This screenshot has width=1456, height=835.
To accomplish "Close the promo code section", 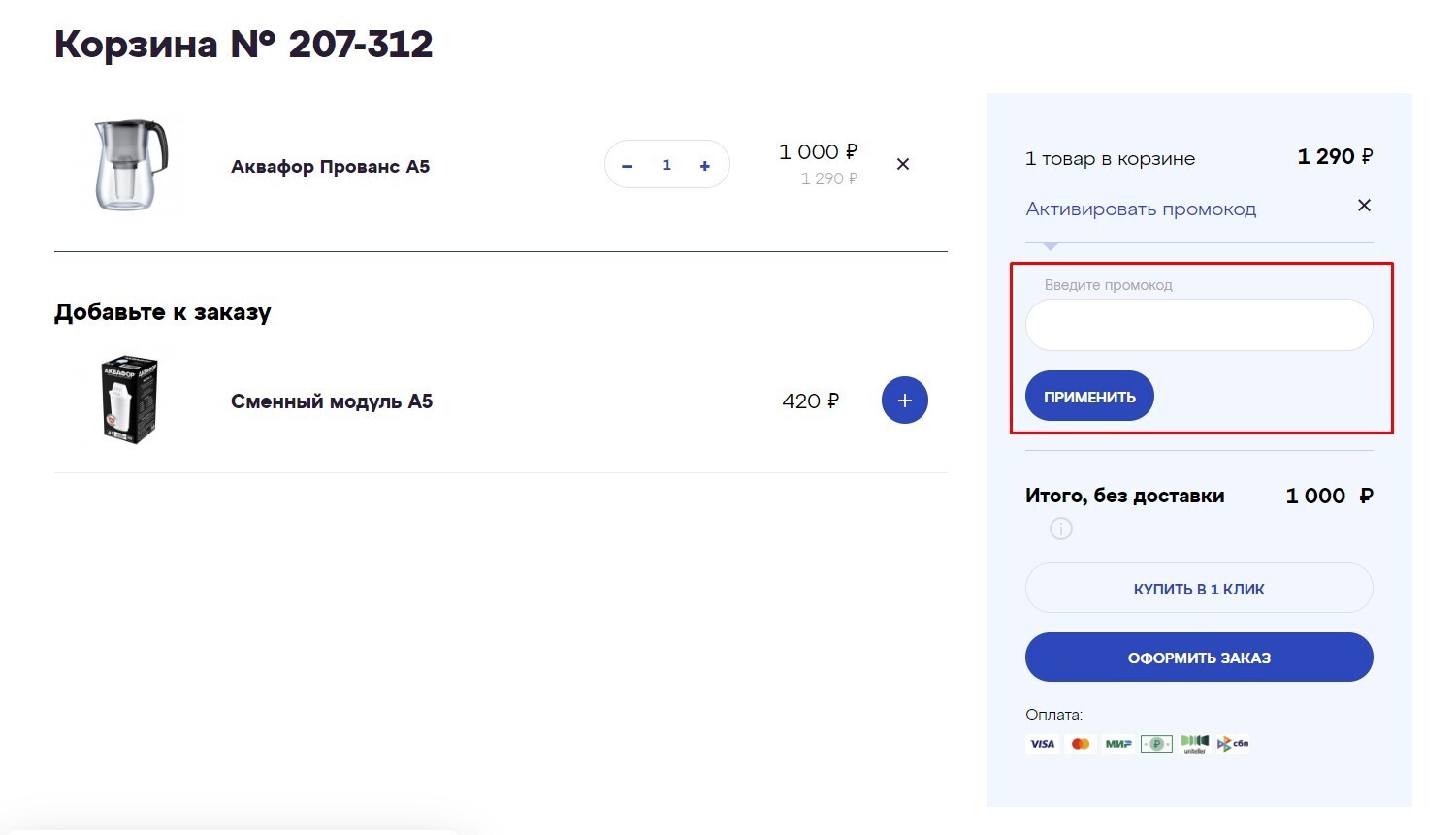I will point(1364,206).
